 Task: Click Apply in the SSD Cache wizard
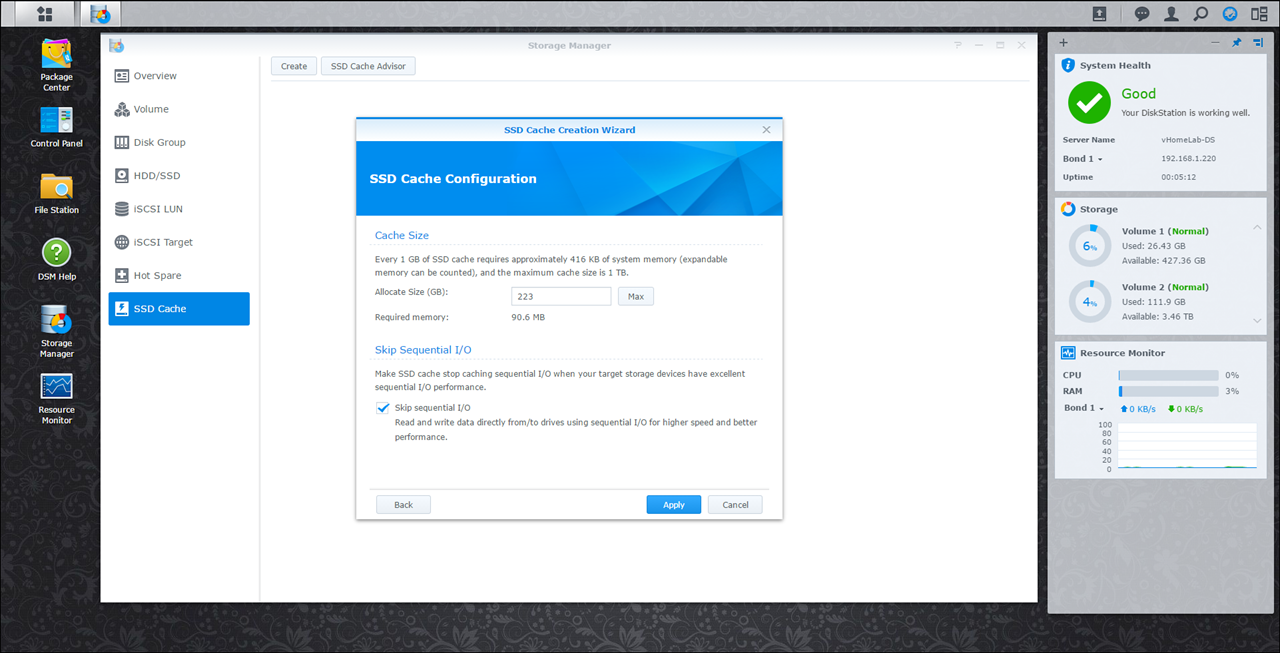pos(673,505)
